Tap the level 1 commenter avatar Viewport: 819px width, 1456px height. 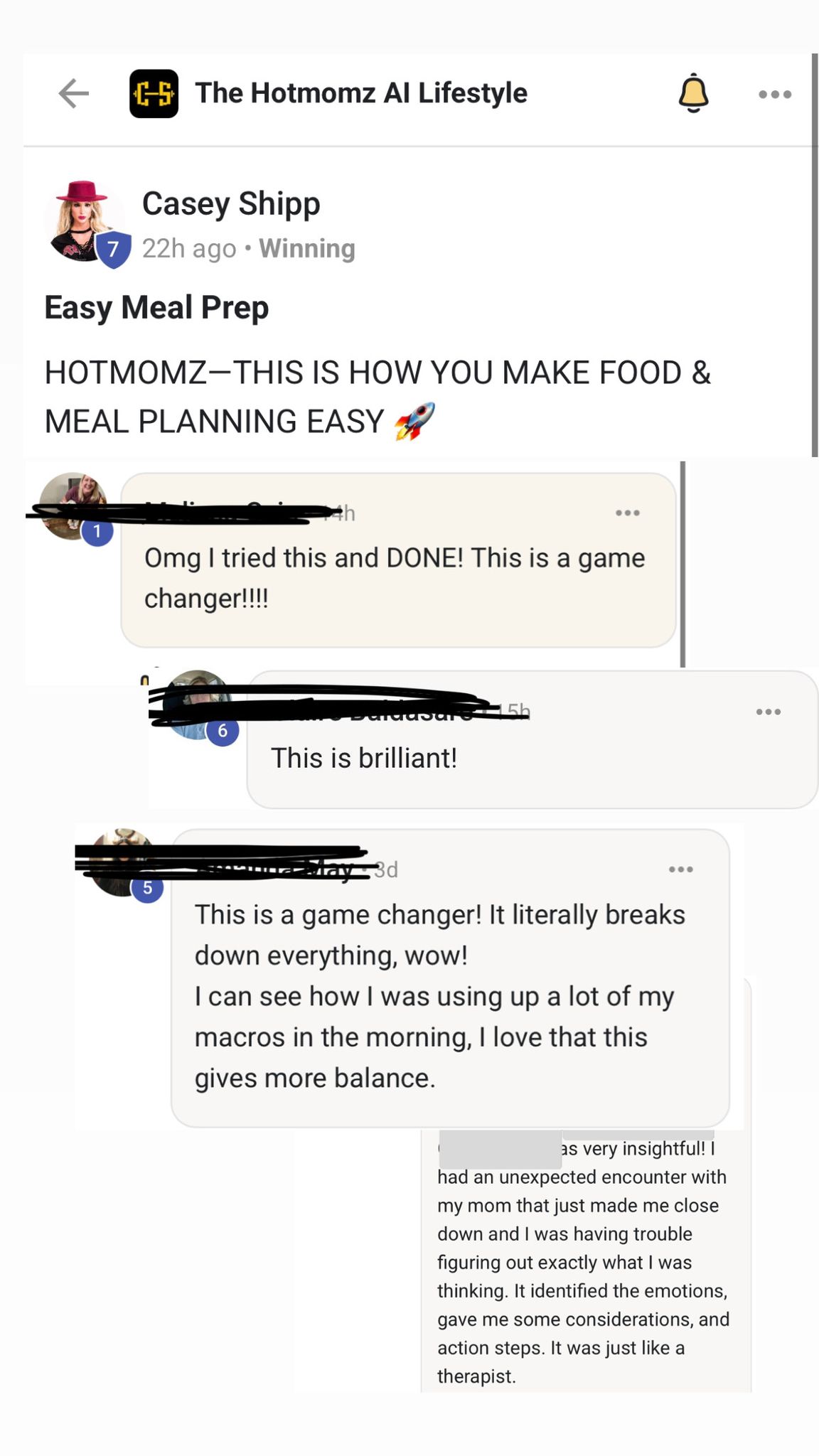pyautogui.click(x=73, y=506)
